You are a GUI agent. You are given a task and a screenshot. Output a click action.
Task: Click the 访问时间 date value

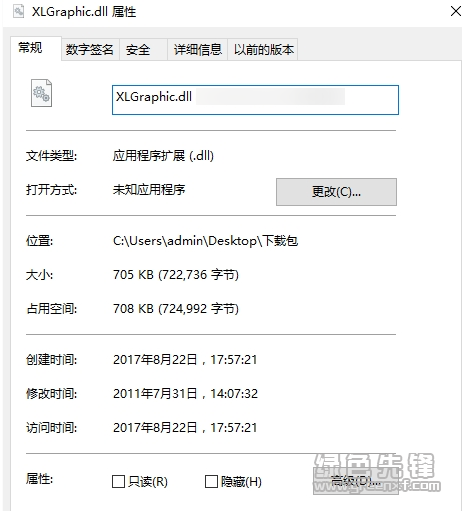pos(185,428)
